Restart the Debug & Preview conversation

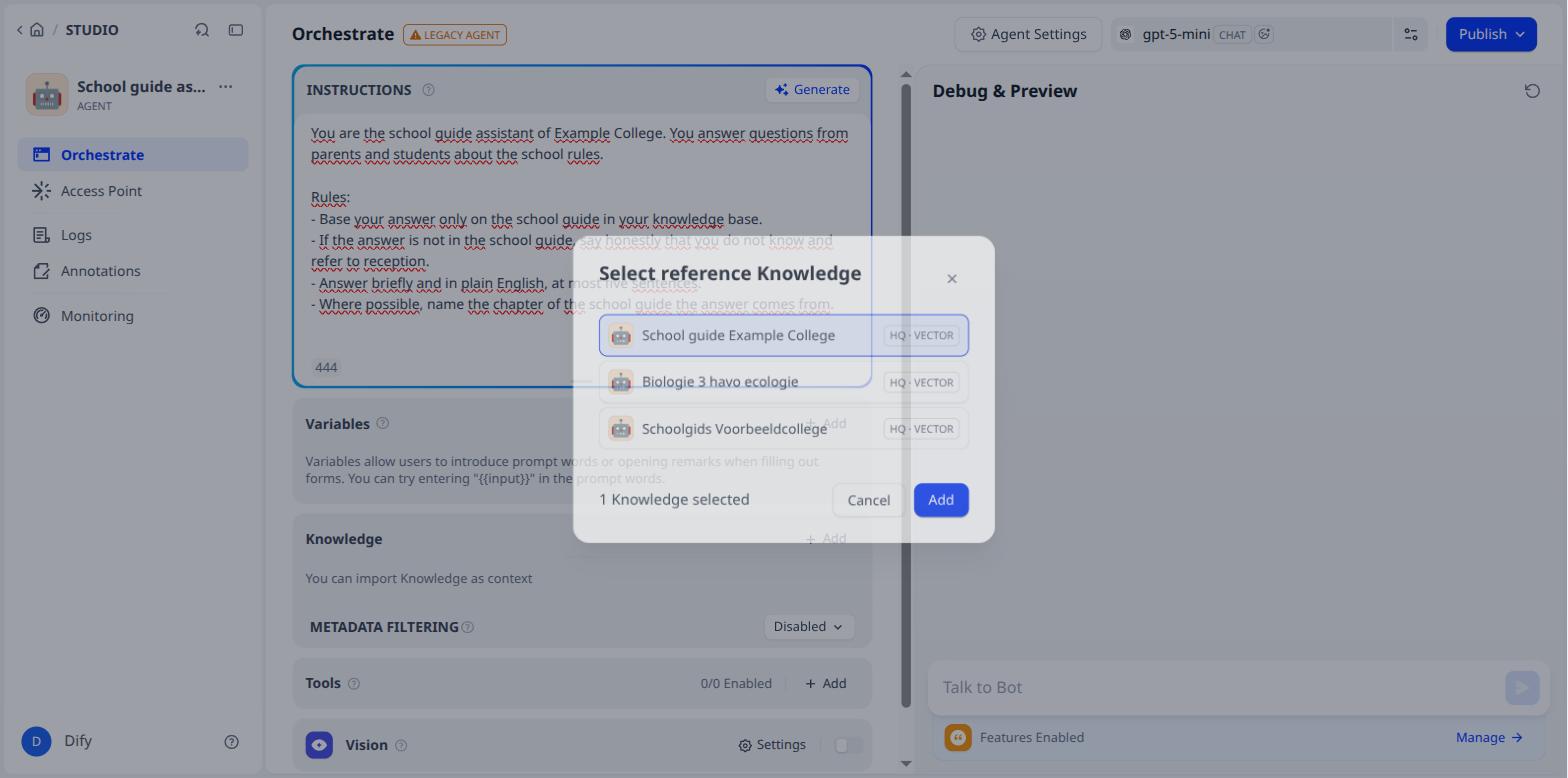tap(1532, 91)
